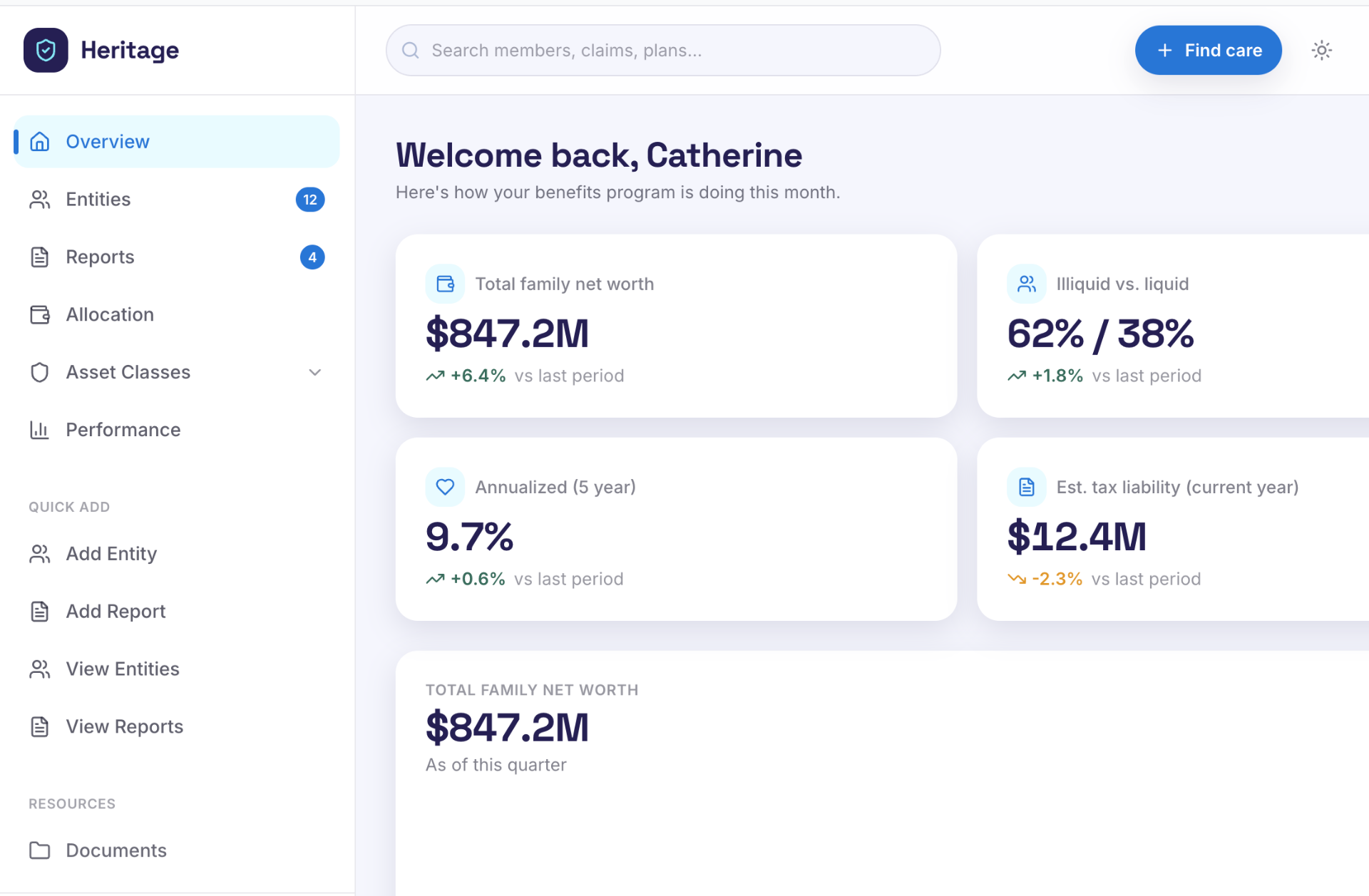Viewport: 1369px width, 896px height.
Task: Click the 'As of this quarter' caption
Action: [x=496, y=765]
